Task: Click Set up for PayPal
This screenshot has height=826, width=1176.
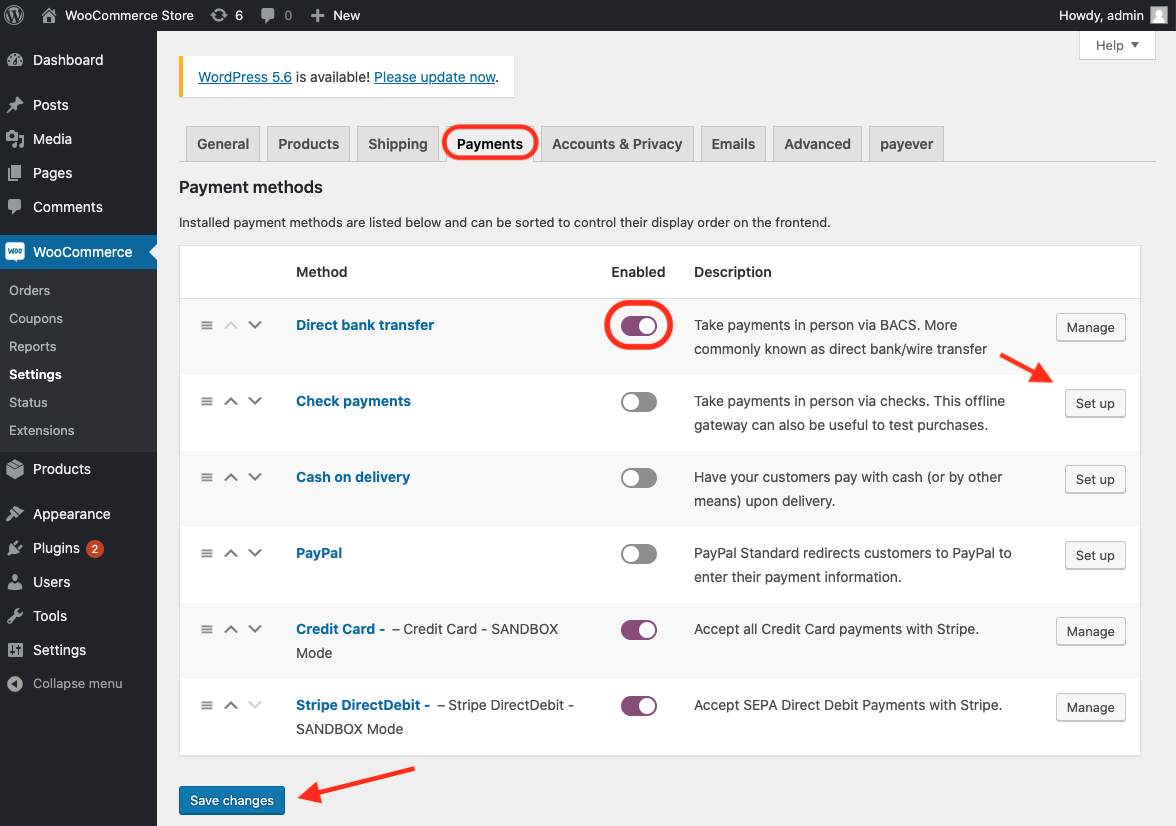Action: (x=1095, y=556)
